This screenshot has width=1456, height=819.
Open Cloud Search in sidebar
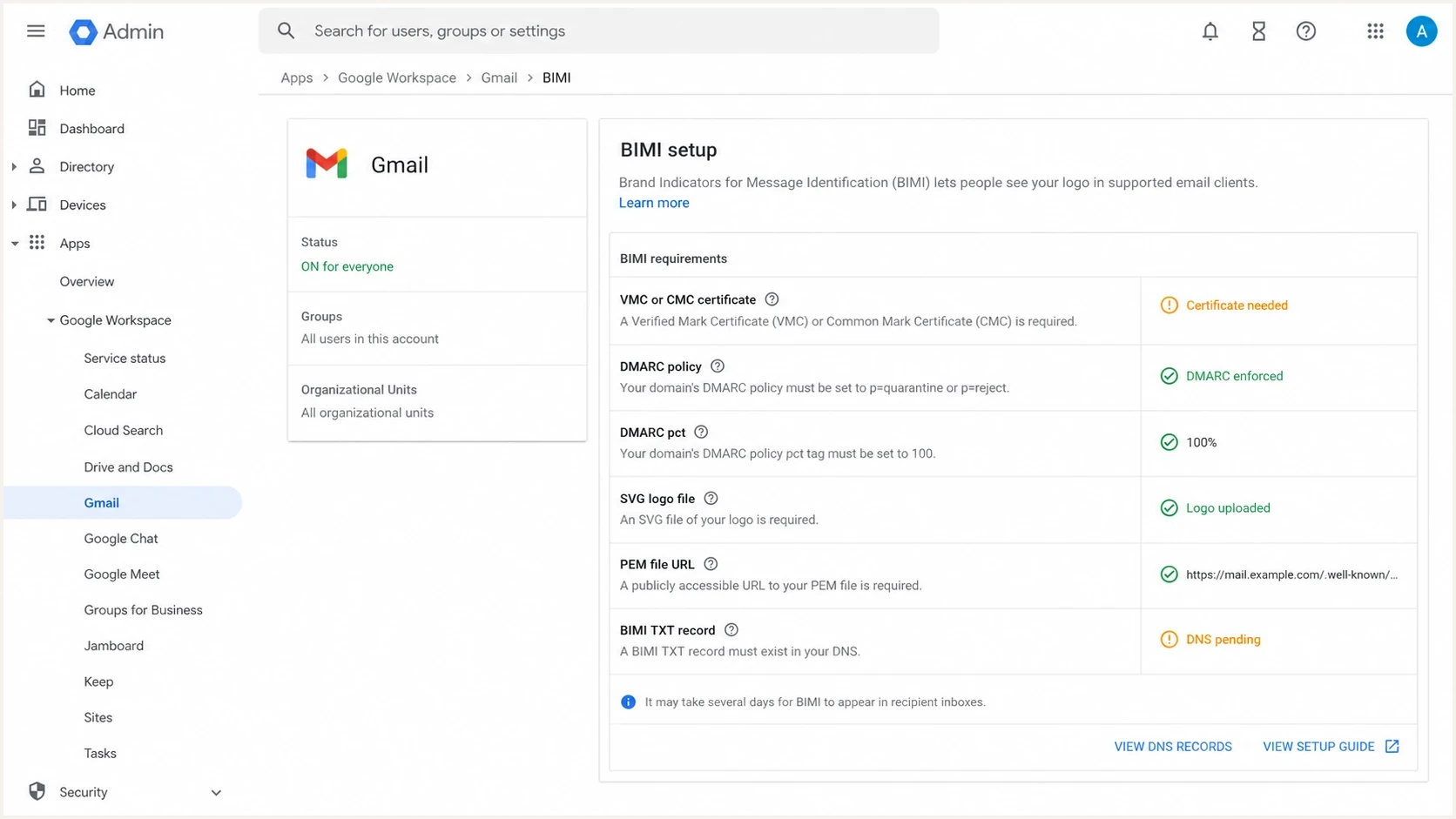click(x=124, y=430)
